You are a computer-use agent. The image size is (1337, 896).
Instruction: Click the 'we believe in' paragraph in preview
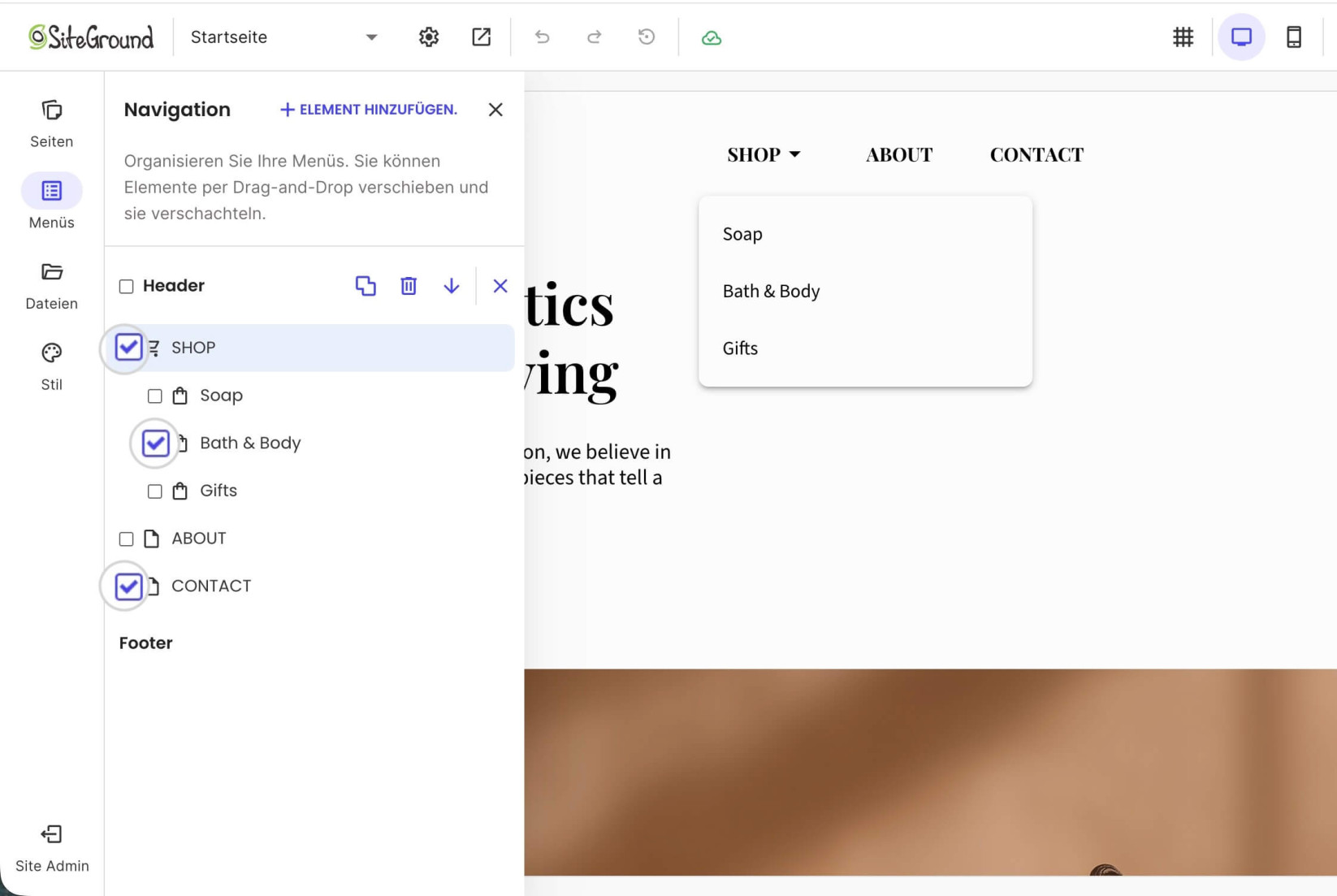(x=599, y=464)
